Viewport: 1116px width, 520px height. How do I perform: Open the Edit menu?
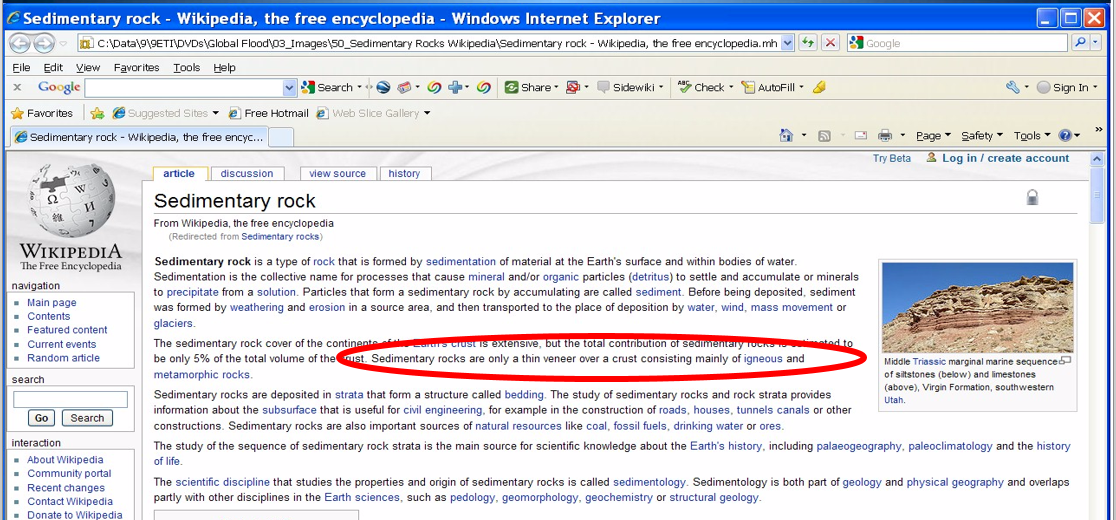[x=53, y=68]
